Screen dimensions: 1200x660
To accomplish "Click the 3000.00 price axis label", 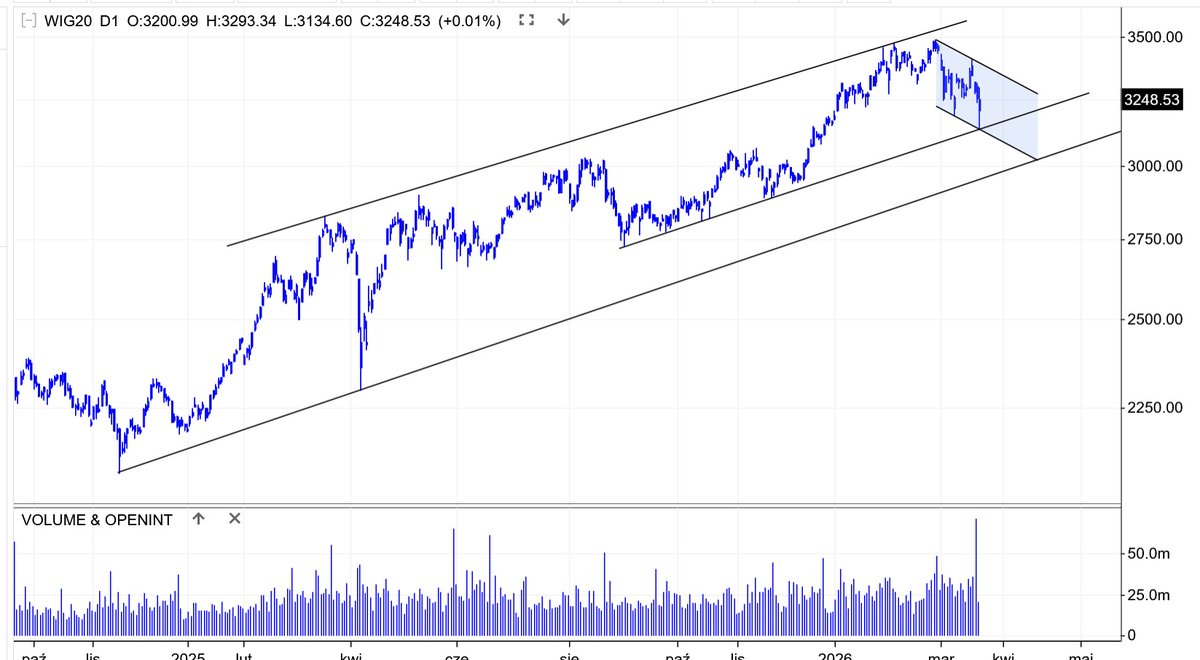I will pos(1157,165).
